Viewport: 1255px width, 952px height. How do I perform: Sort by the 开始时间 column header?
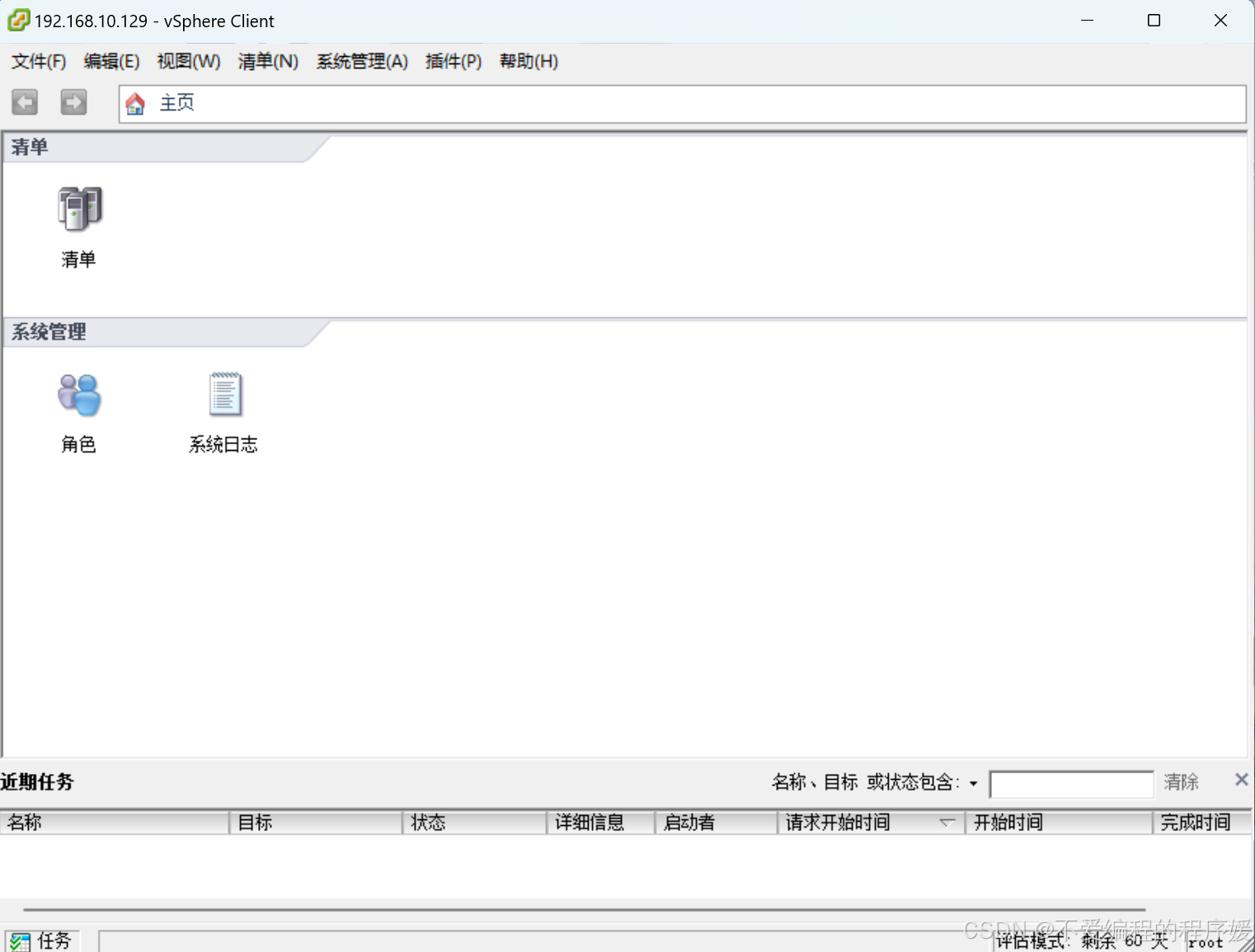click(1059, 822)
